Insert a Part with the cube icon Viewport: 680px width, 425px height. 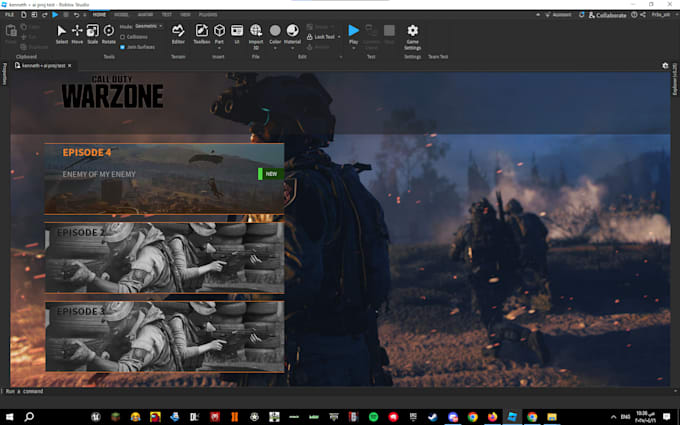[x=219, y=31]
